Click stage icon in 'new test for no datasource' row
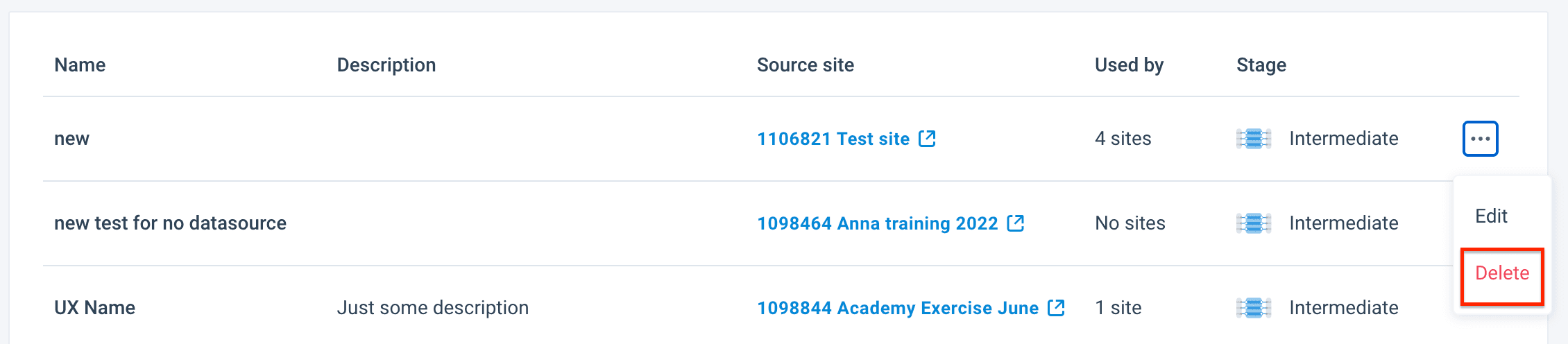The width and height of the screenshot is (1568, 344). click(1253, 223)
